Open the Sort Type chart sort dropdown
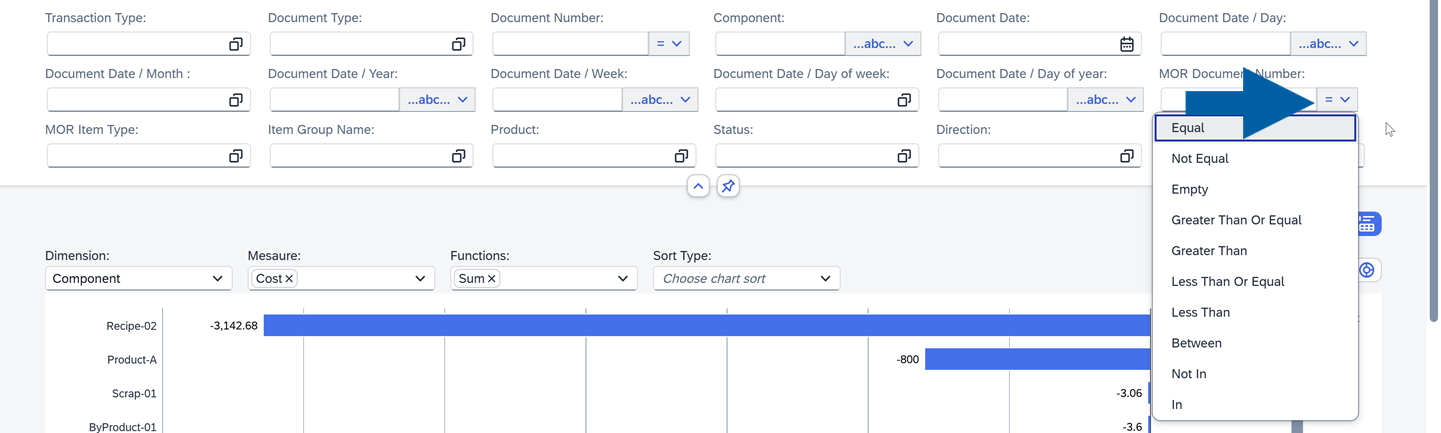This screenshot has height=433, width=1441. pos(746,279)
